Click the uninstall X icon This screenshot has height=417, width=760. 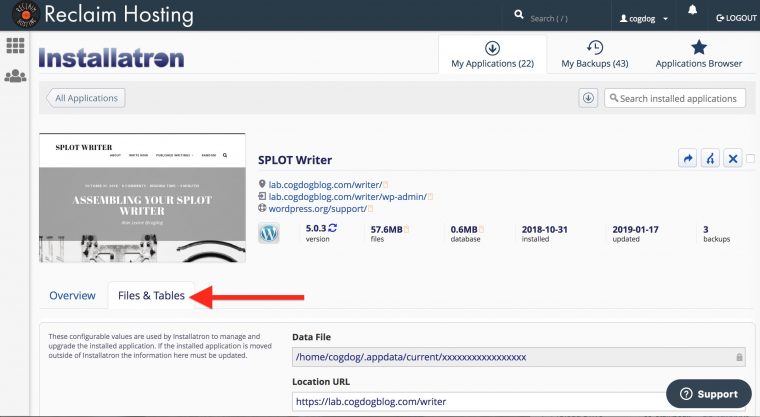(x=733, y=159)
